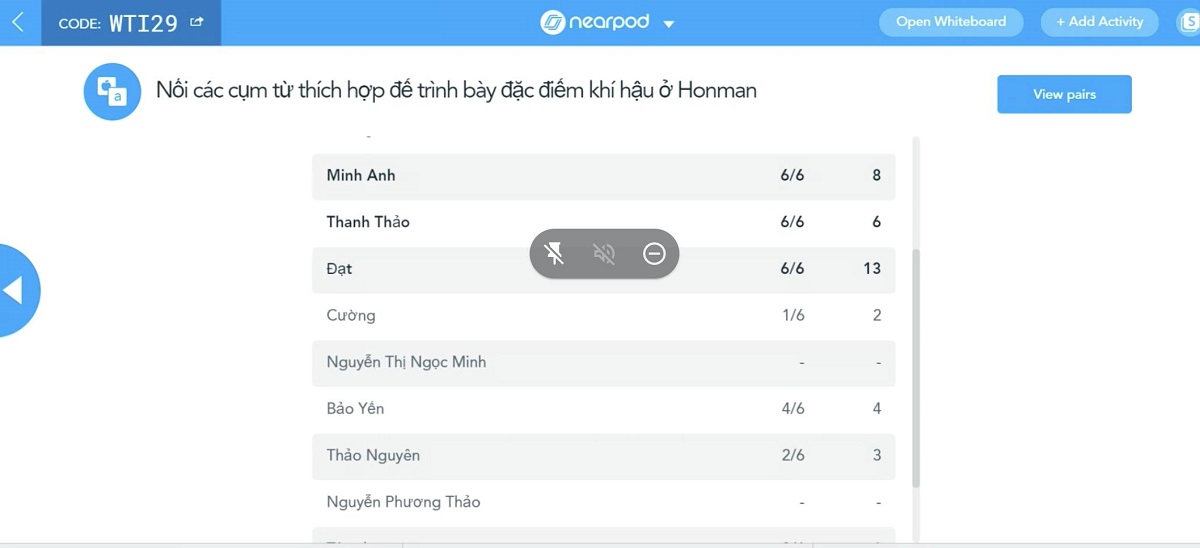Click the matching pairs activity icon
The width and height of the screenshot is (1200, 548).
[x=112, y=91]
